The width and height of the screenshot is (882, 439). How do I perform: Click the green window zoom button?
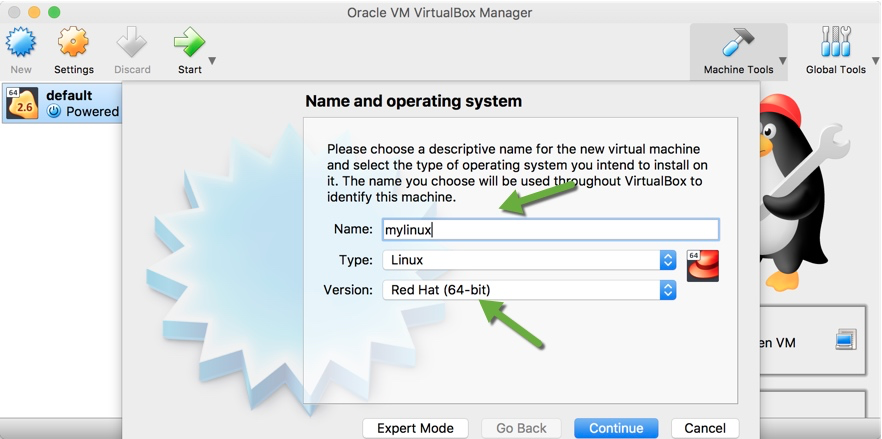[x=54, y=12]
